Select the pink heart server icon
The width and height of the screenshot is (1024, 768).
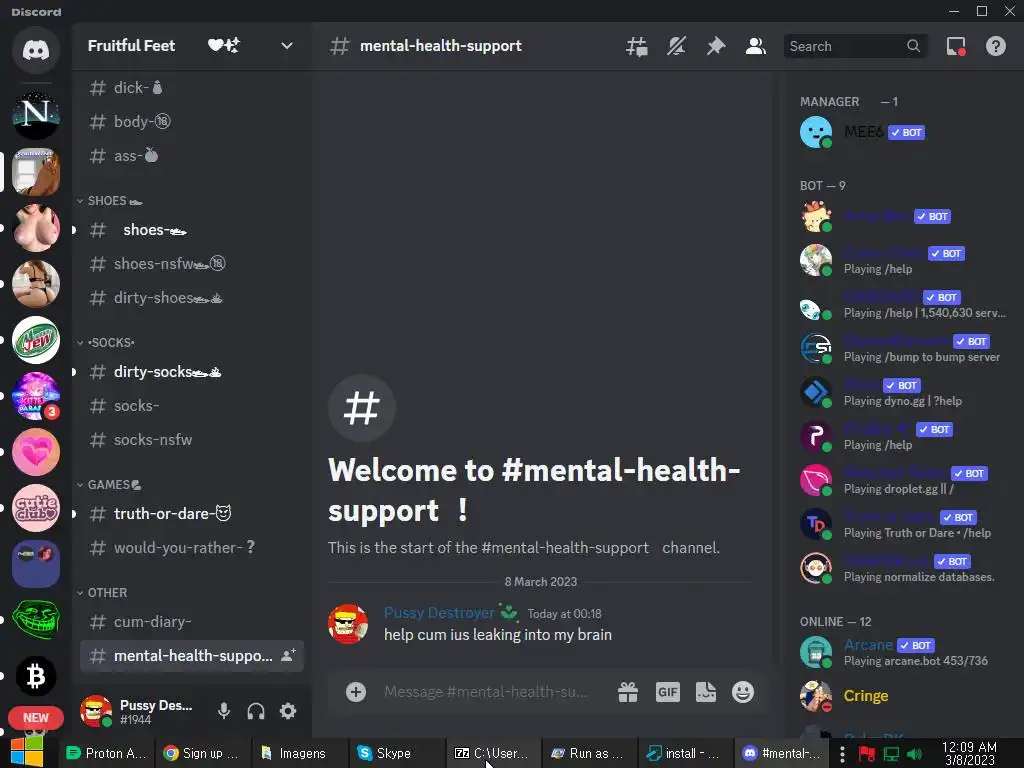(x=36, y=452)
